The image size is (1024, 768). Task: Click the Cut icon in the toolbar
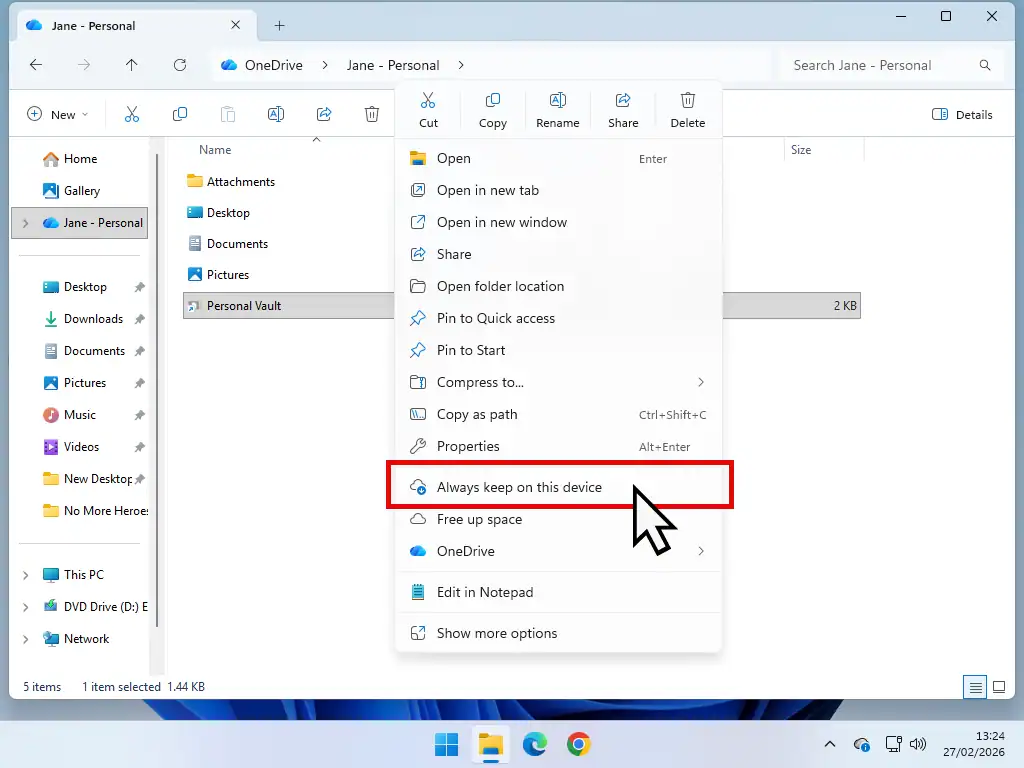[428, 108]
